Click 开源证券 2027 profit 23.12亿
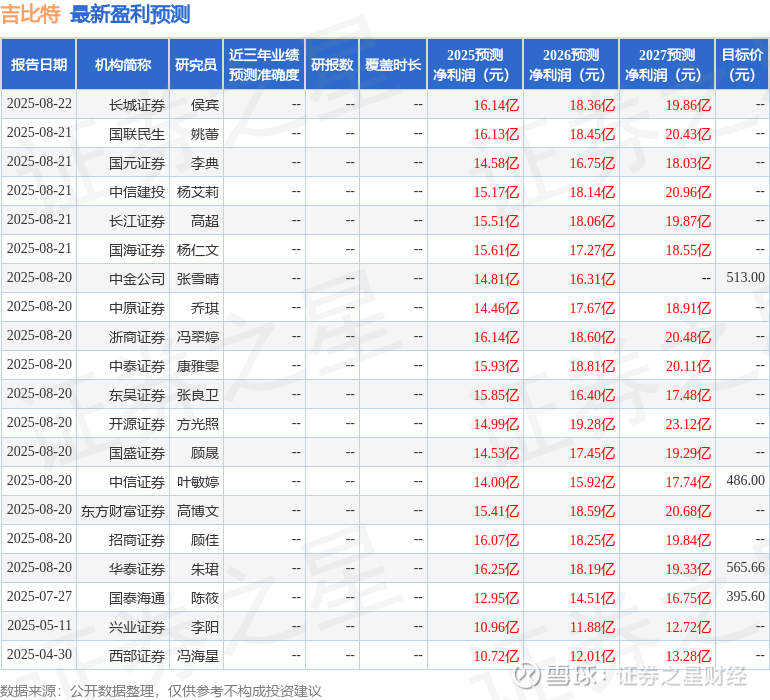The height and width of the screenshot is (700, 770). 688,424
